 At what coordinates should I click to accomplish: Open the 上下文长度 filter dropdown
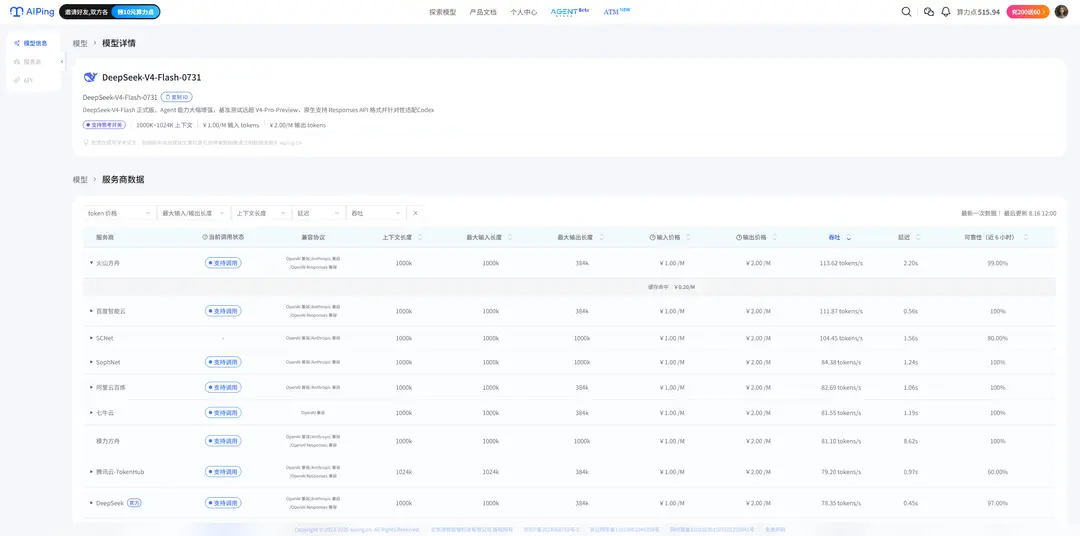click(x=261, y=214)
